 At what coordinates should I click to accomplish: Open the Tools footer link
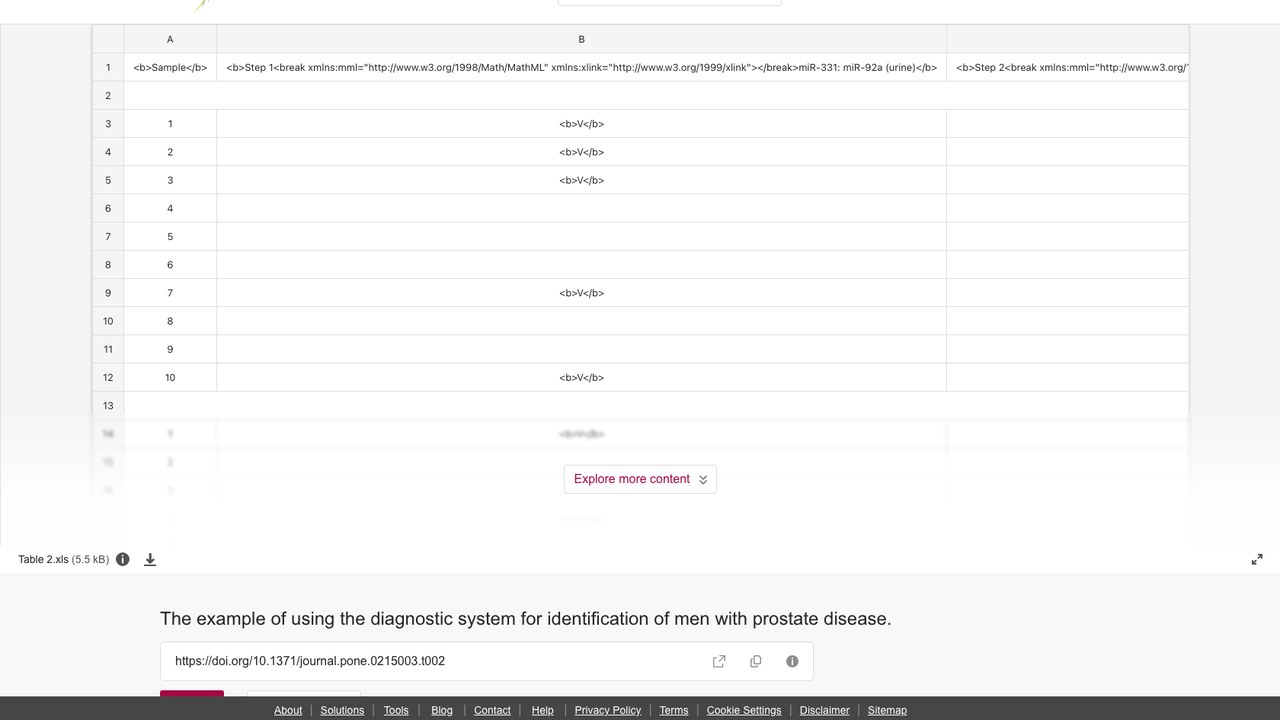tap(396, 710)
